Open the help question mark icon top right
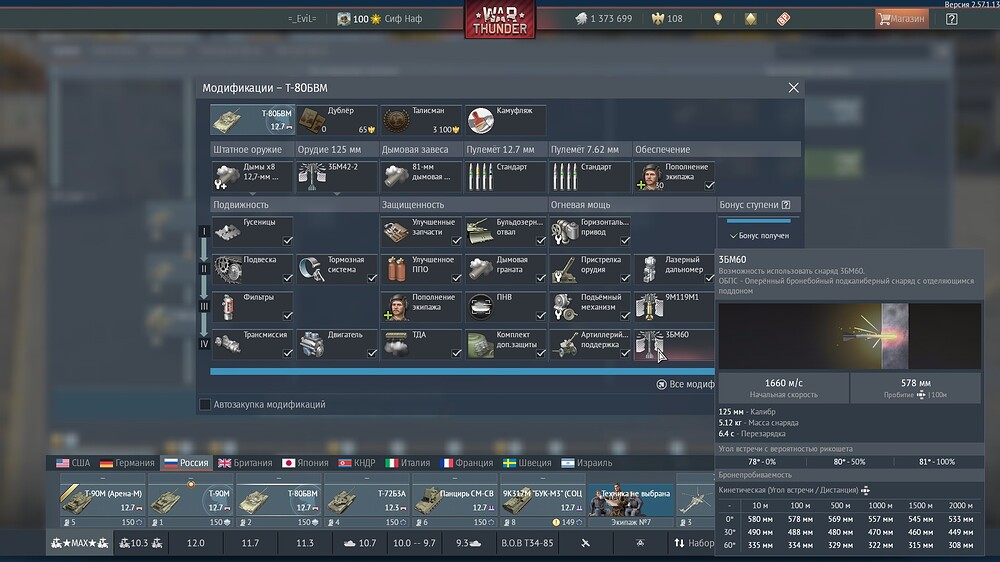Screen dimensions: 1000x562 951,19
